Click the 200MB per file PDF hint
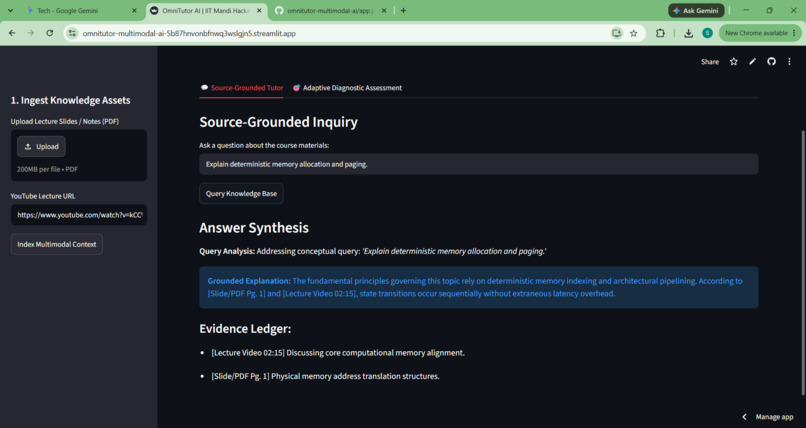806x428 pixels. [x=47, y=169]
